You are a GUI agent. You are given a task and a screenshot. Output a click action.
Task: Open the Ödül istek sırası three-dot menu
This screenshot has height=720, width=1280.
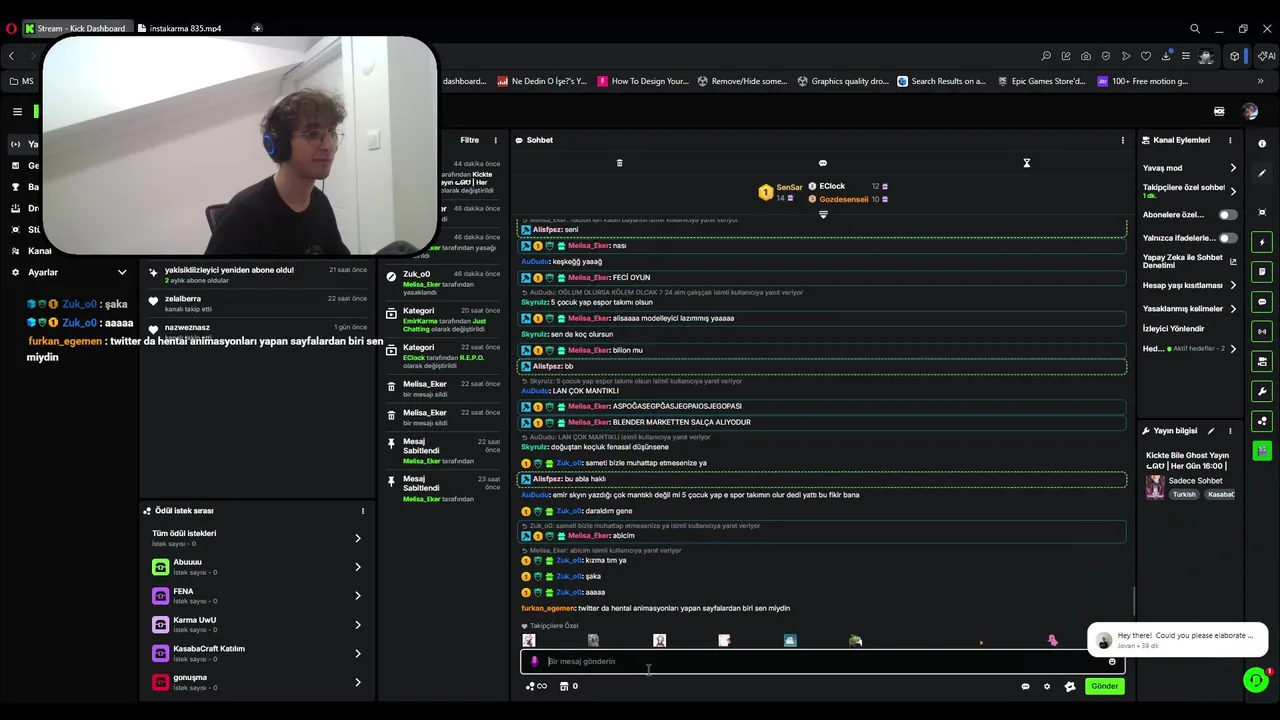coord(363,511)
